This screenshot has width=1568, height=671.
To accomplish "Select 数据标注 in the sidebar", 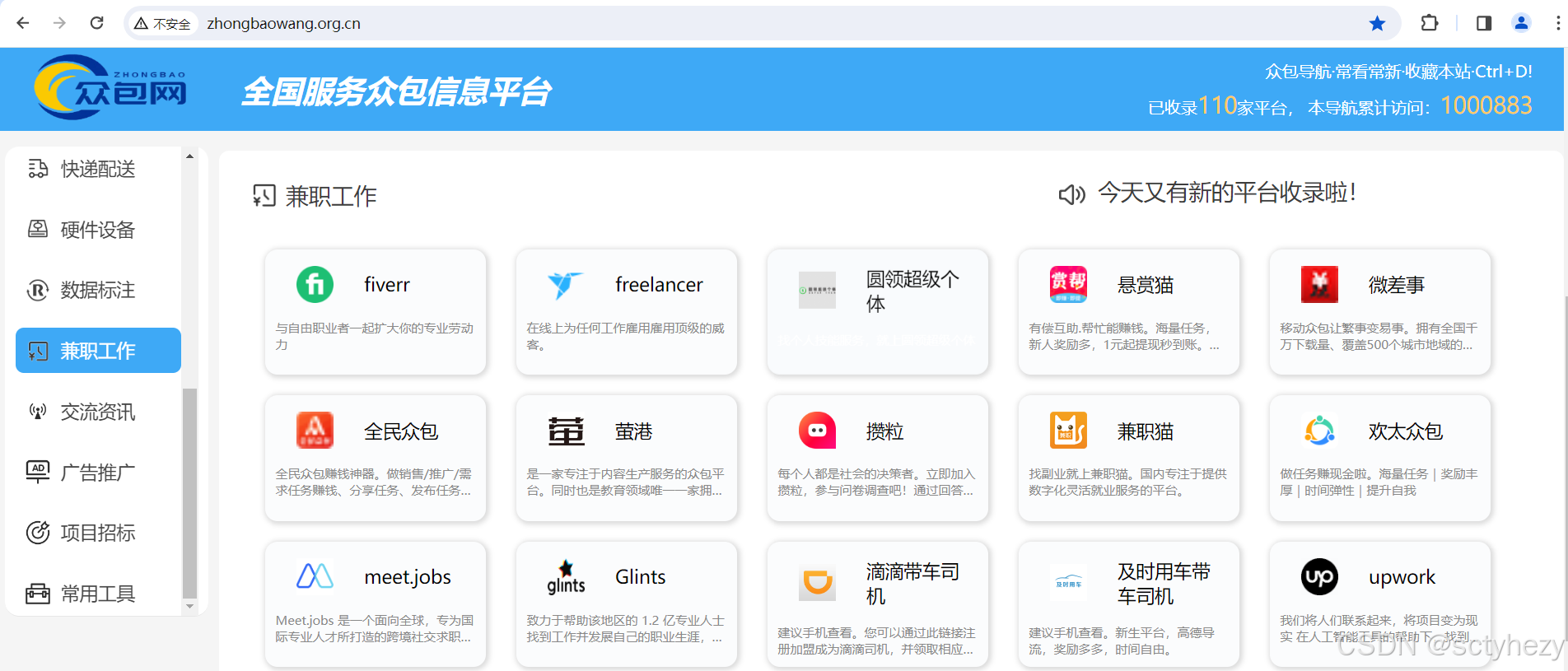I will click(98, 290).
